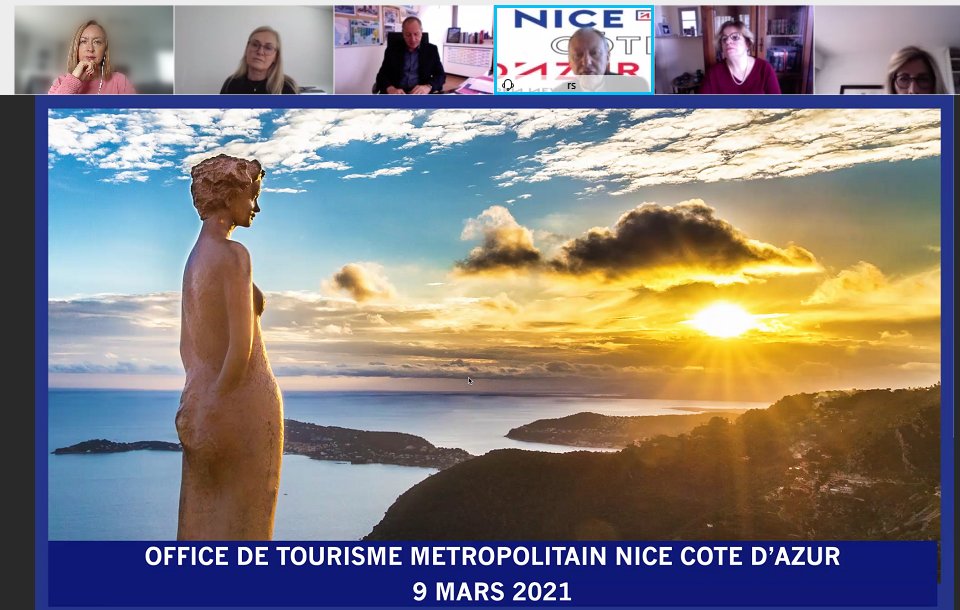Click the headset audio icon on speaker tile
Screen dimensions: 960x610
click(508, 85)
